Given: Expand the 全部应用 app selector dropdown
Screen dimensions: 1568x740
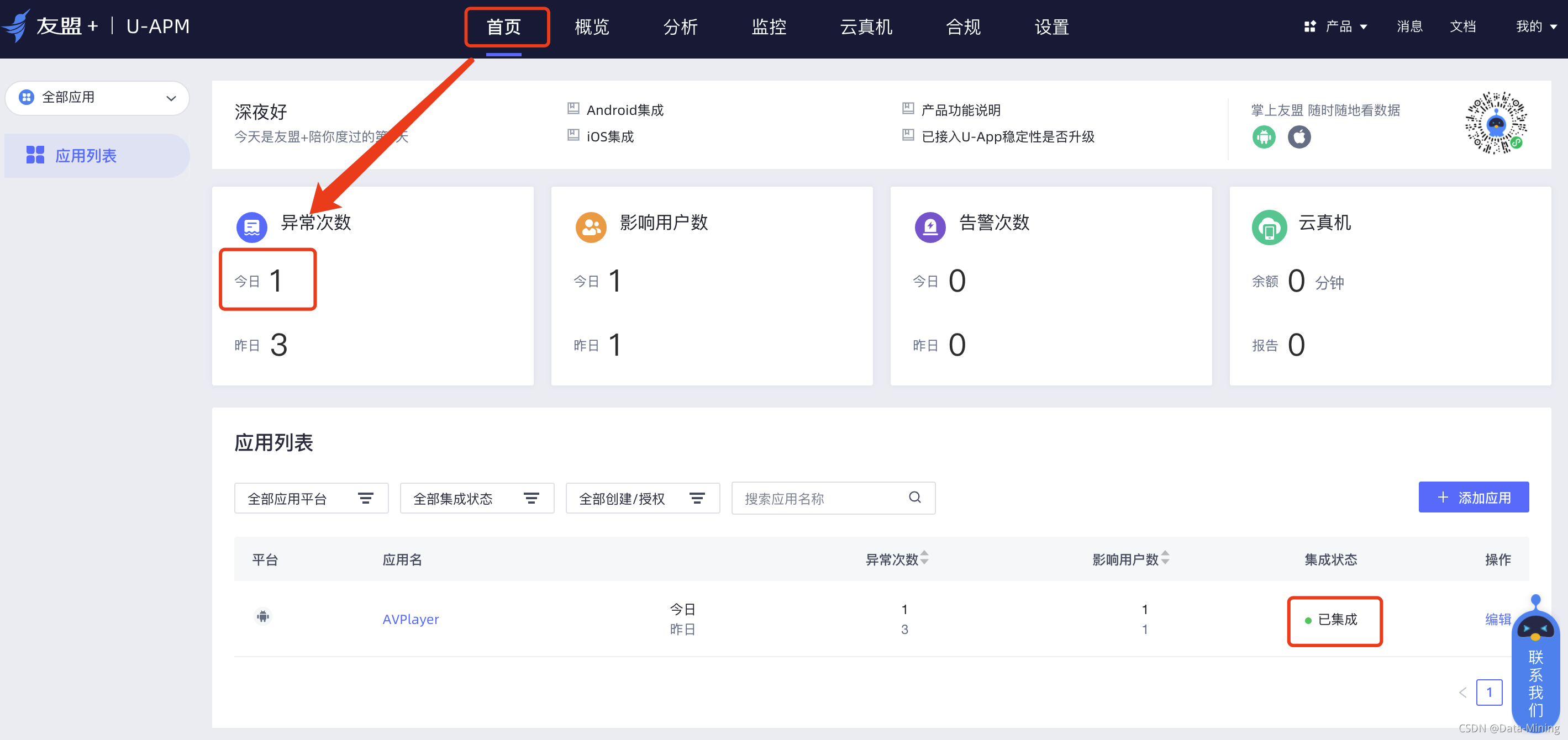Looking at the screenshot, I should [97, 97].
